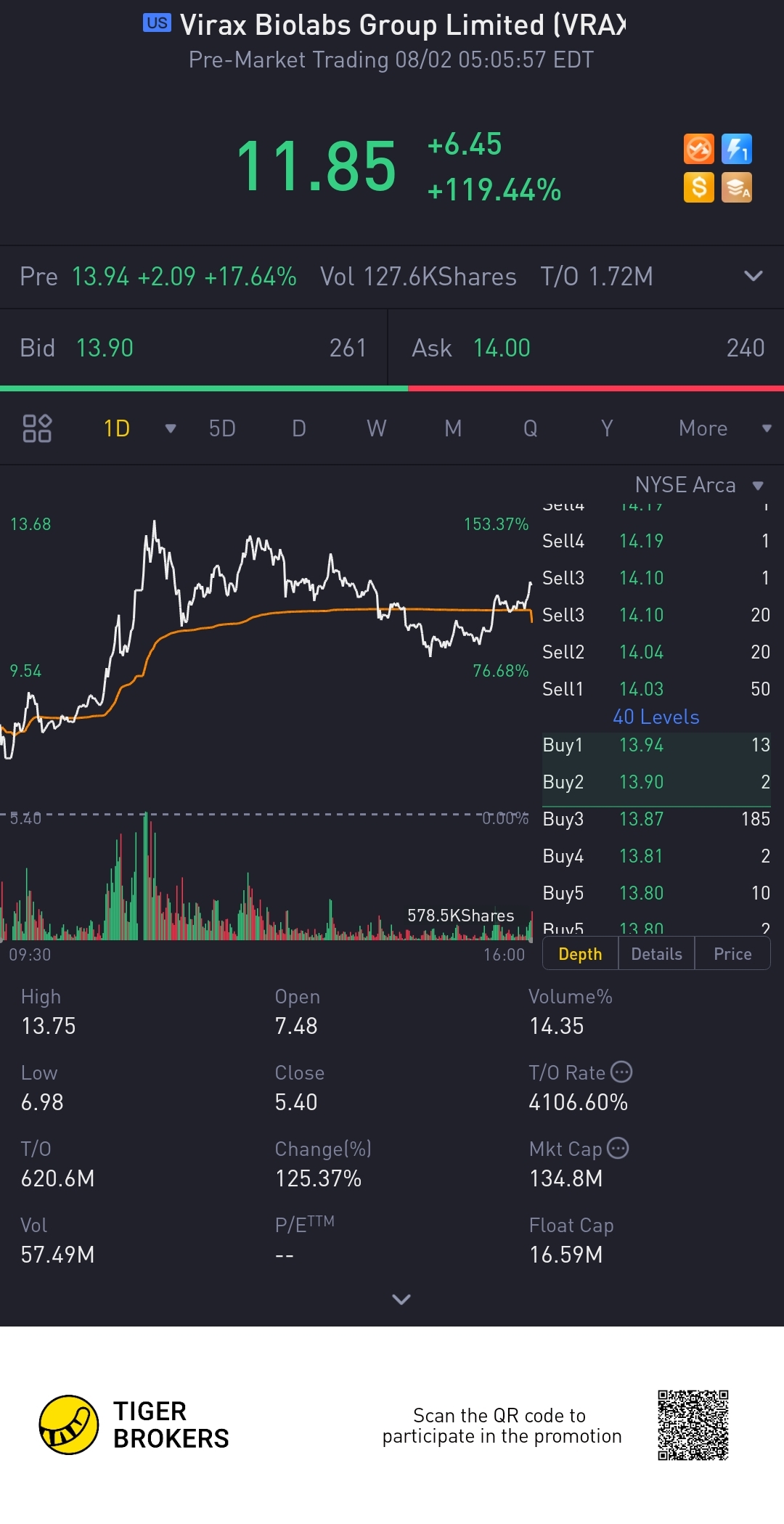Select the Depth tab

(581, 954)
